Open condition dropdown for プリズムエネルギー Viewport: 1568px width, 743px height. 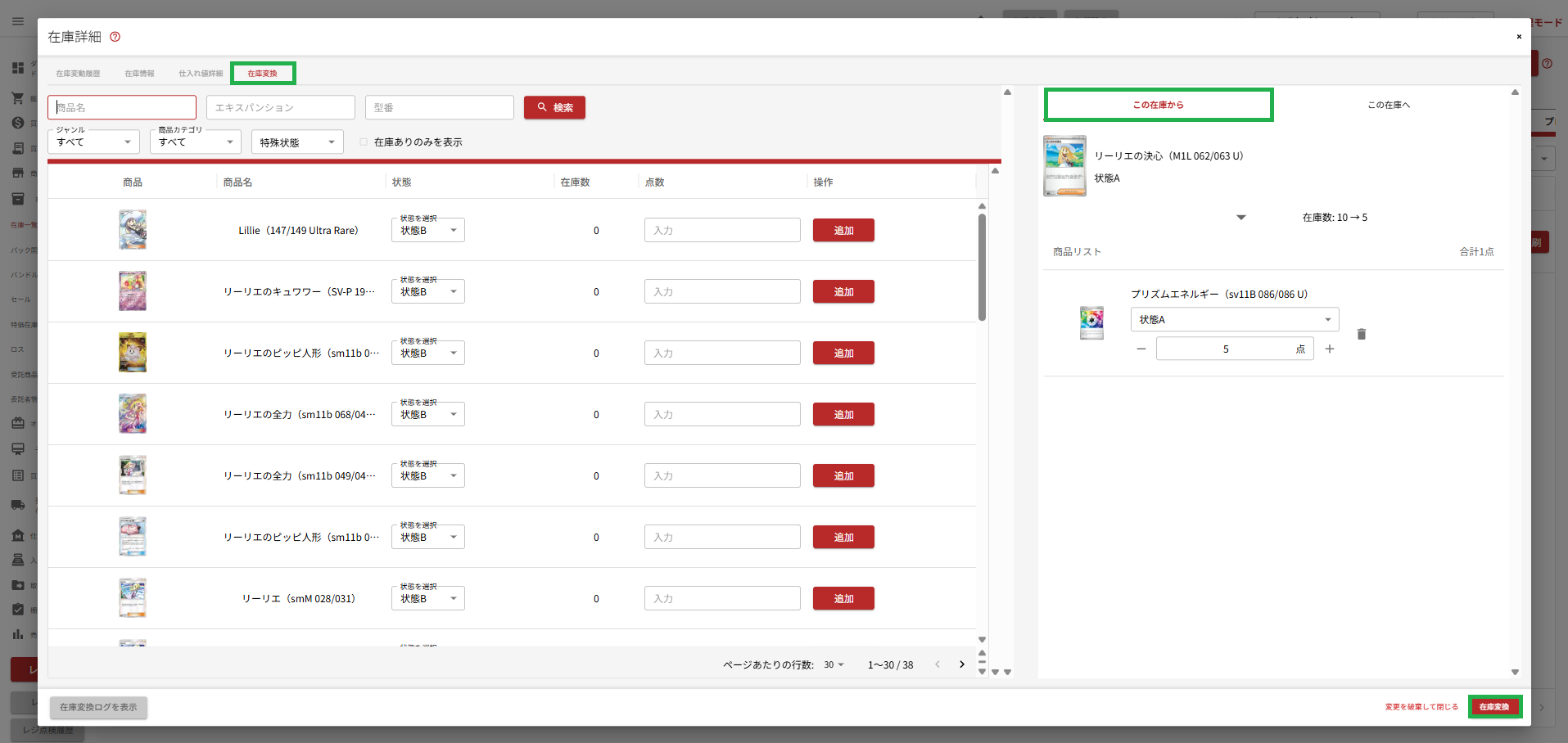1234,320
